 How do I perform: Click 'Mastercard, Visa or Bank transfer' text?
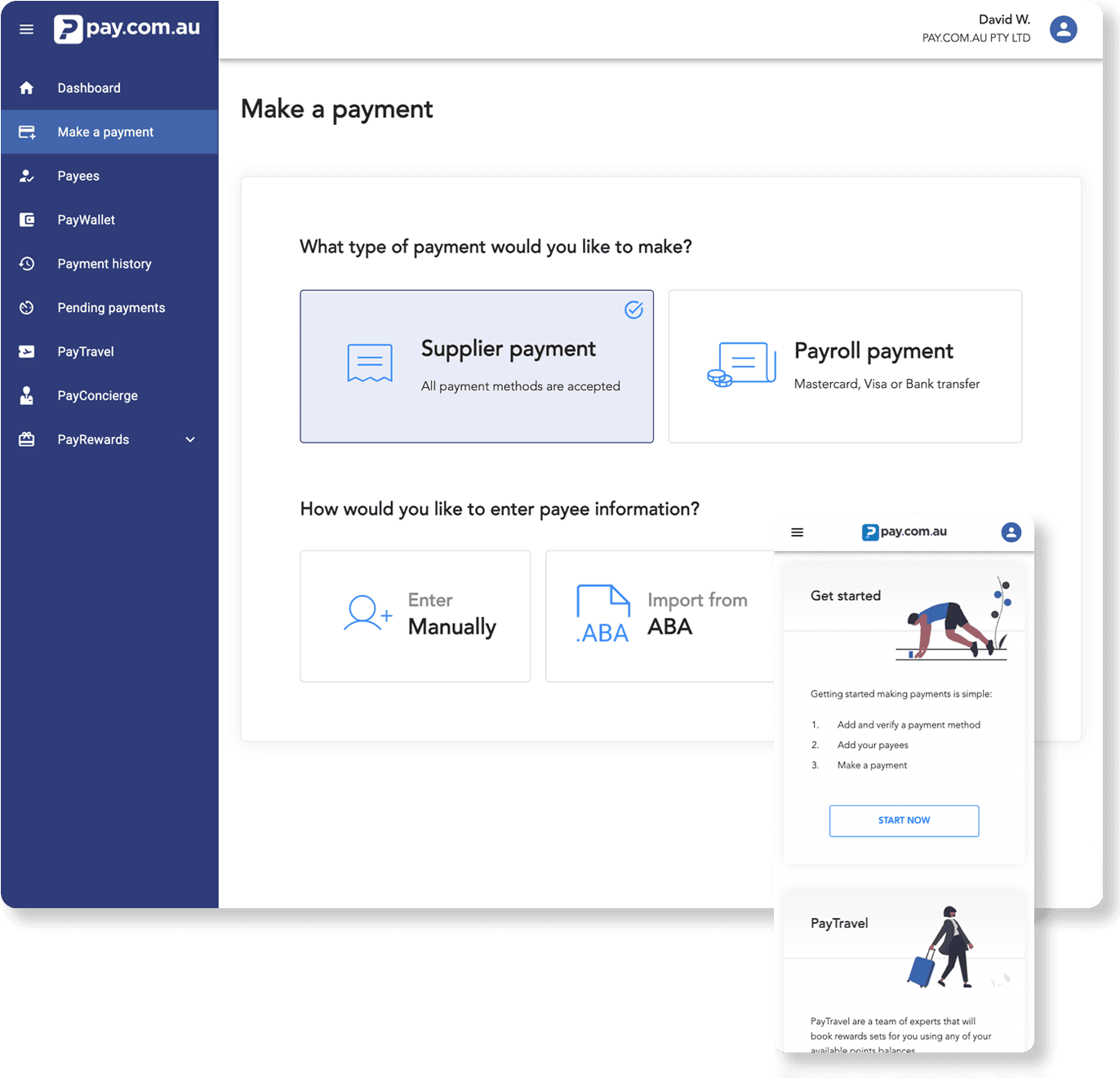887,384
